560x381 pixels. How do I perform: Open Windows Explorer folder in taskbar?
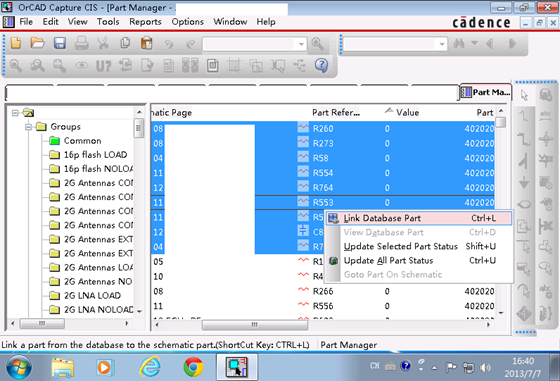click(x=62, y=367)
